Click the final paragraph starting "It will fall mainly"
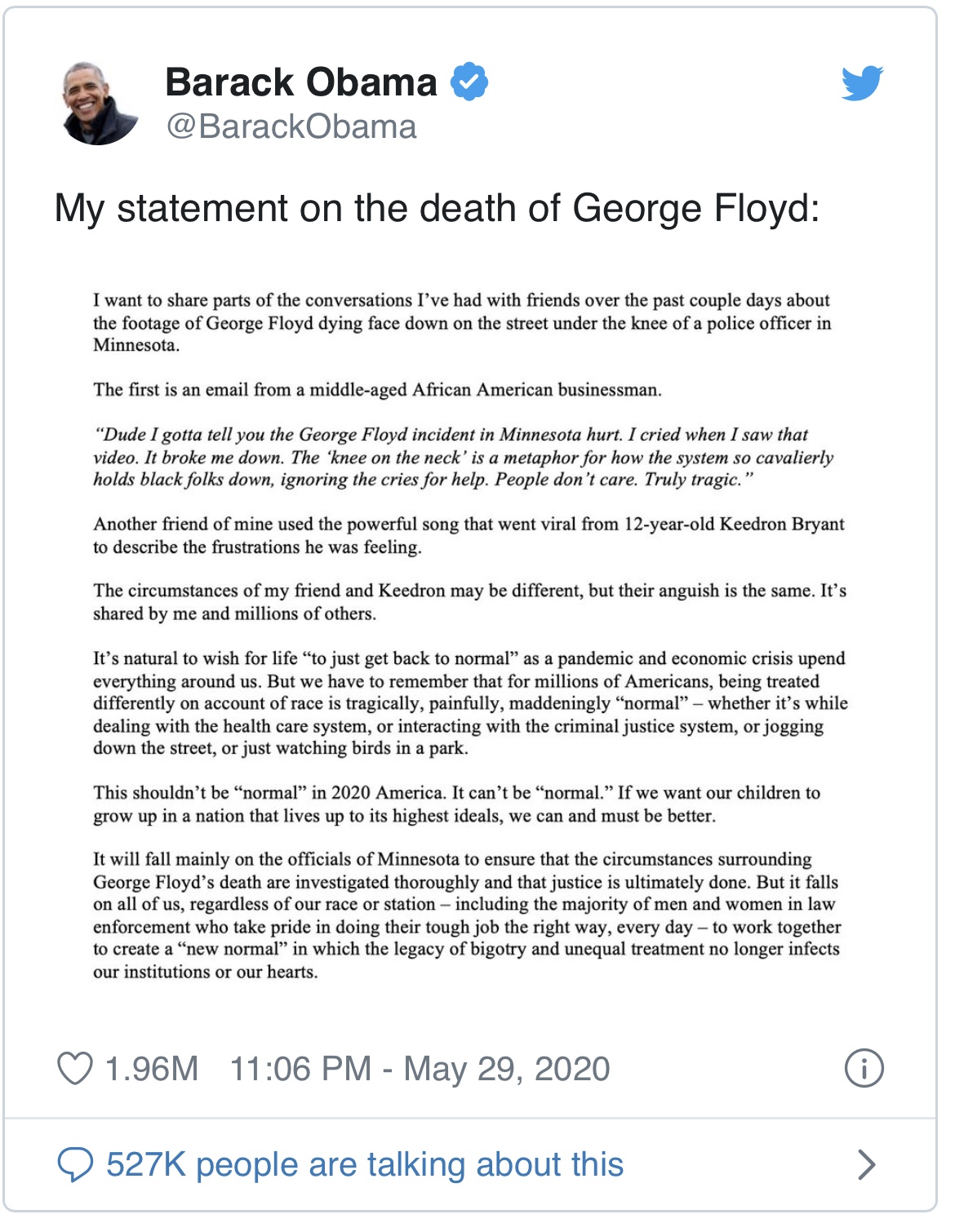This screenshot has width=955, height=1232. (x=466, y=915)
